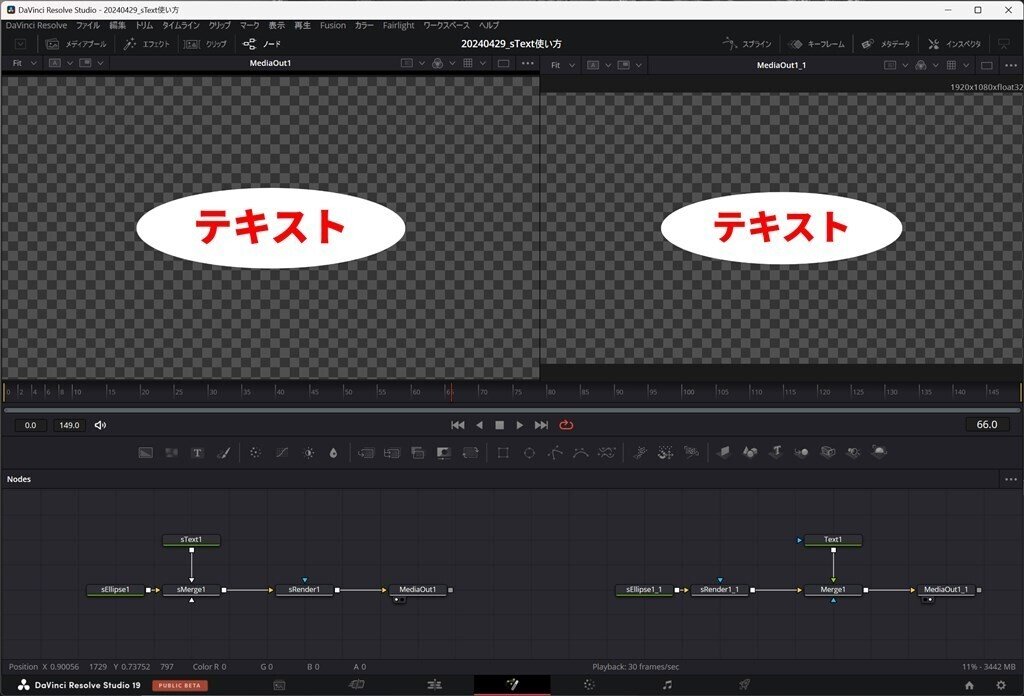Open Project Settings gear icon
The width and height of the screenshot is (1024, 696).
(1001, 685)
